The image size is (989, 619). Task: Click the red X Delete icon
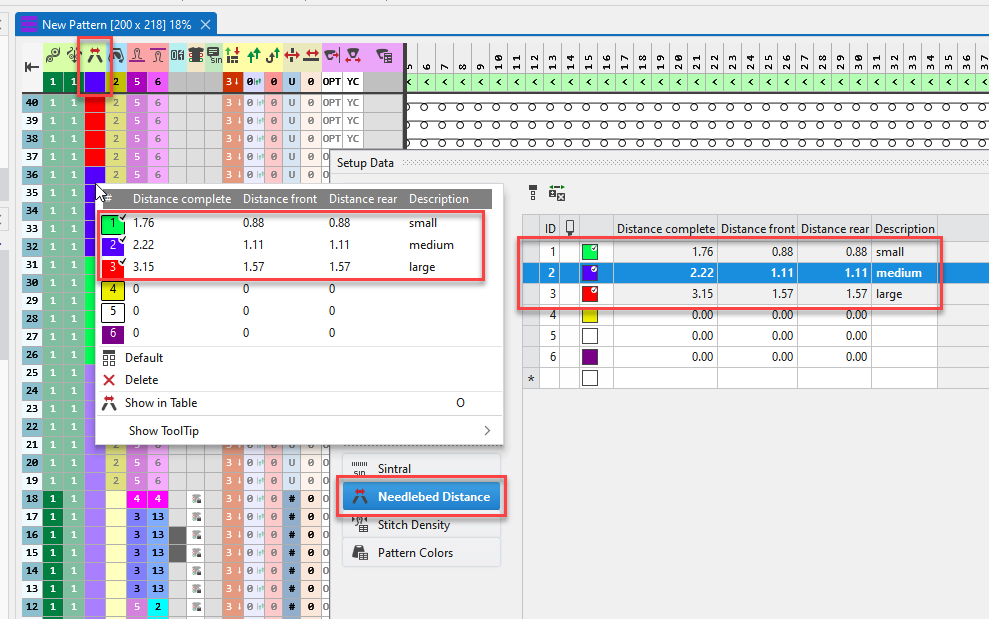pyautogui.click(x=110, y=380)
